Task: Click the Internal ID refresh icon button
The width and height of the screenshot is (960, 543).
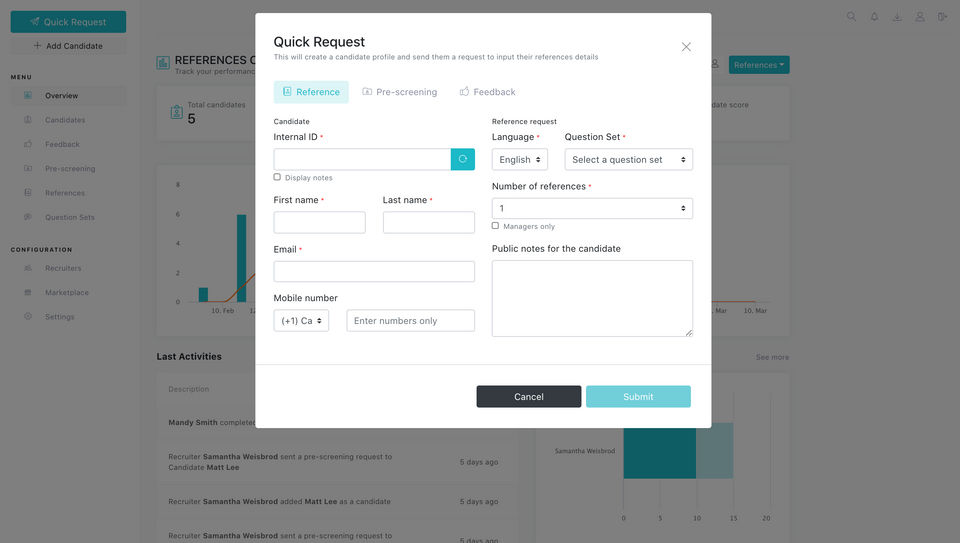Action: tap(463, 159)
